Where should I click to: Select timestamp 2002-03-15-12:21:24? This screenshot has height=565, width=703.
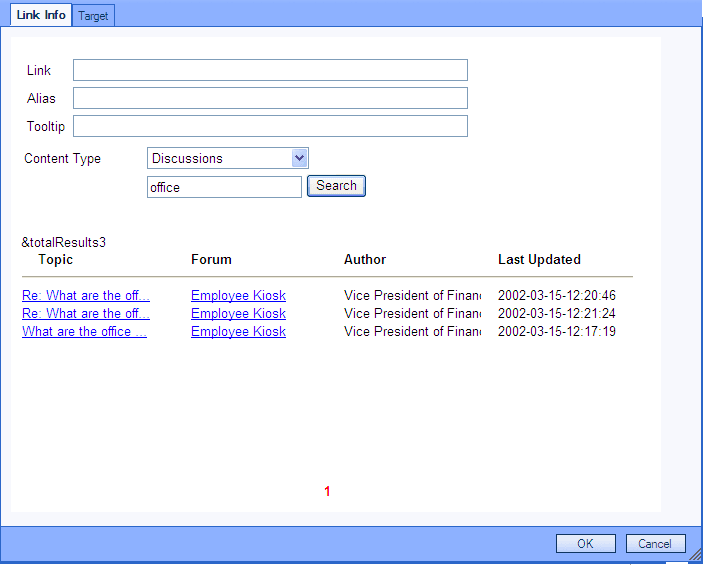(557, 313)
